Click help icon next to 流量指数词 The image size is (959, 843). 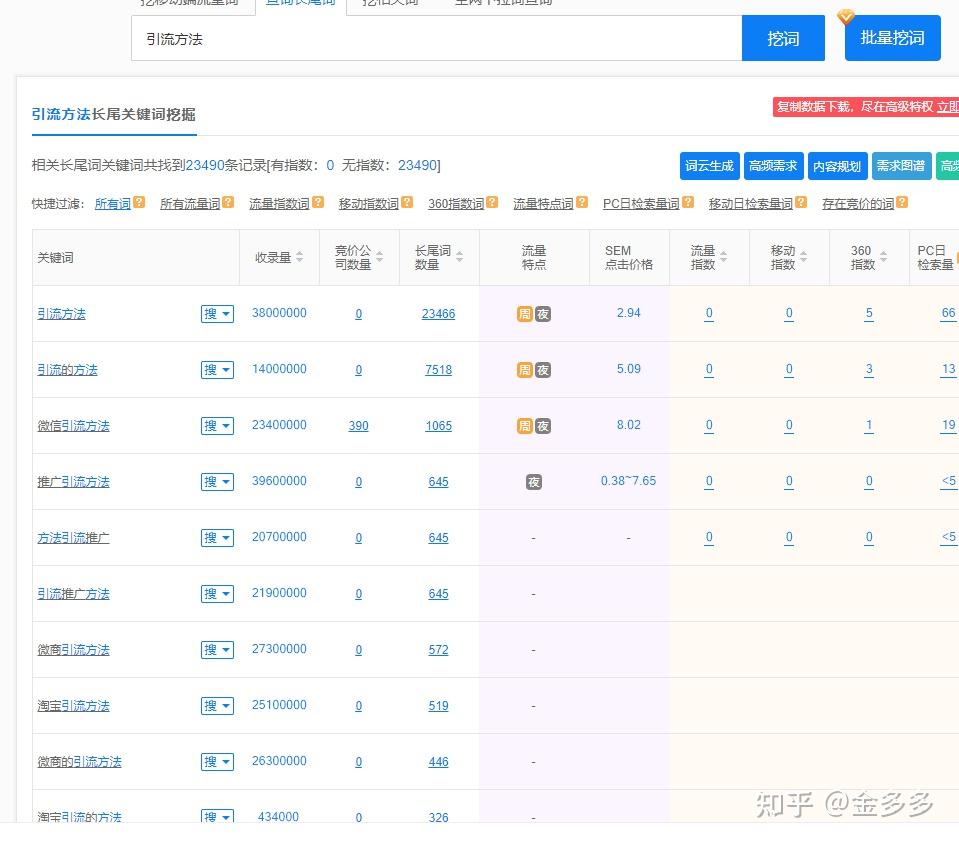[318, 202]
